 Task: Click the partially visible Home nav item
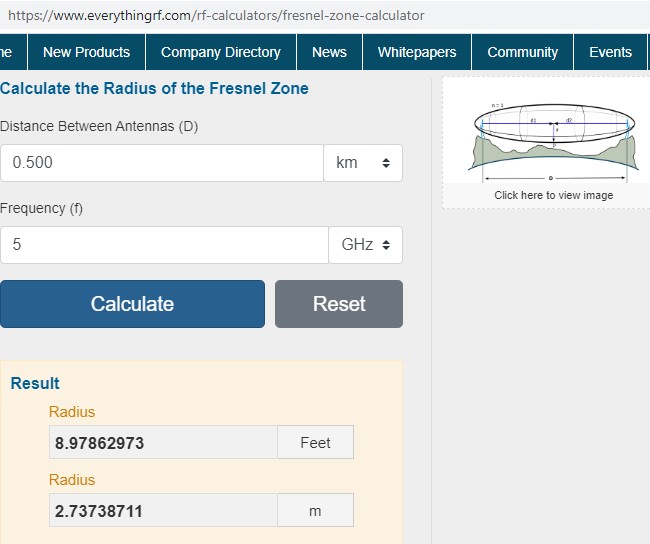pos(8,52)
